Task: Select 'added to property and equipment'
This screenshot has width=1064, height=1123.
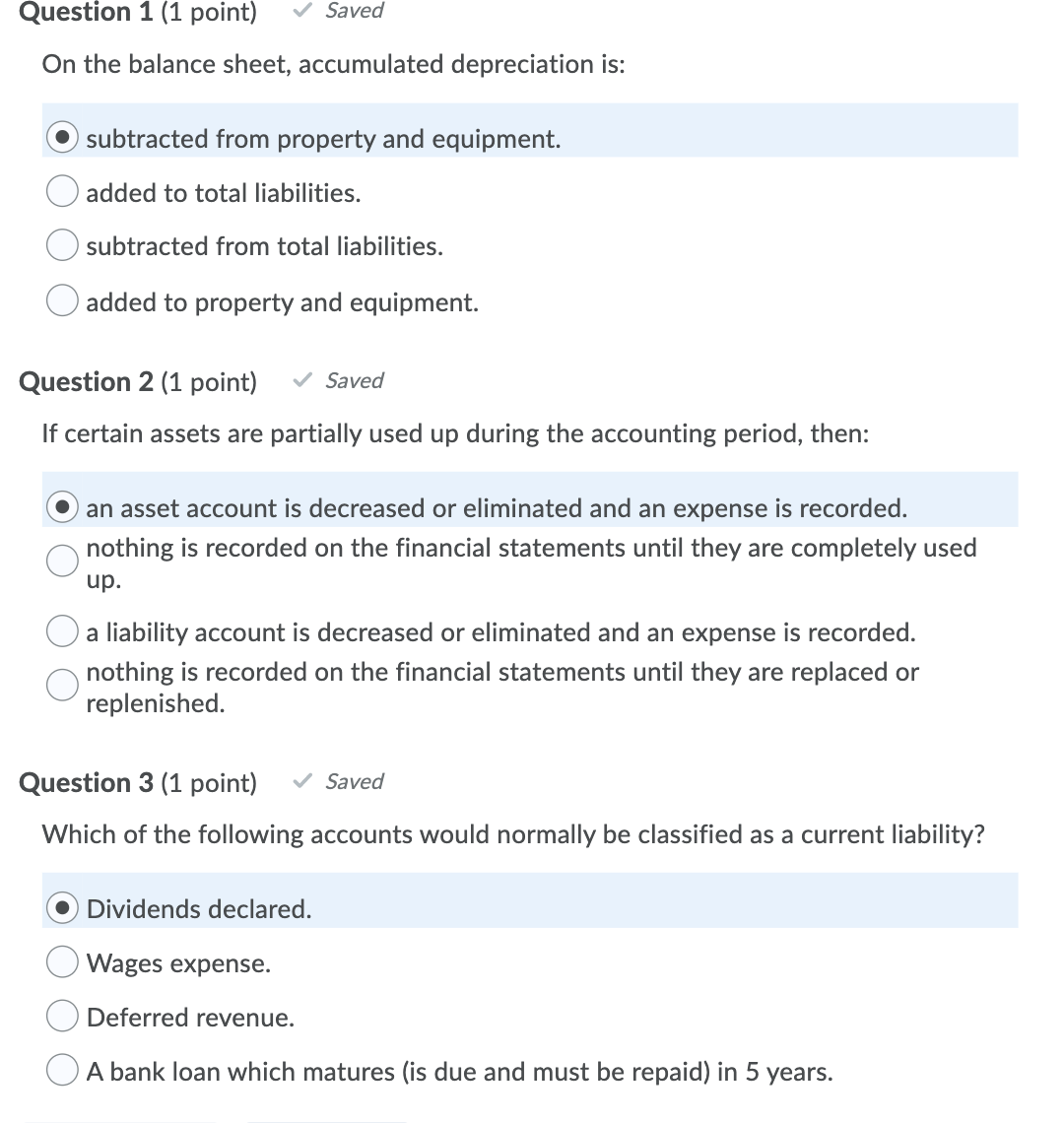Action: 61,299
